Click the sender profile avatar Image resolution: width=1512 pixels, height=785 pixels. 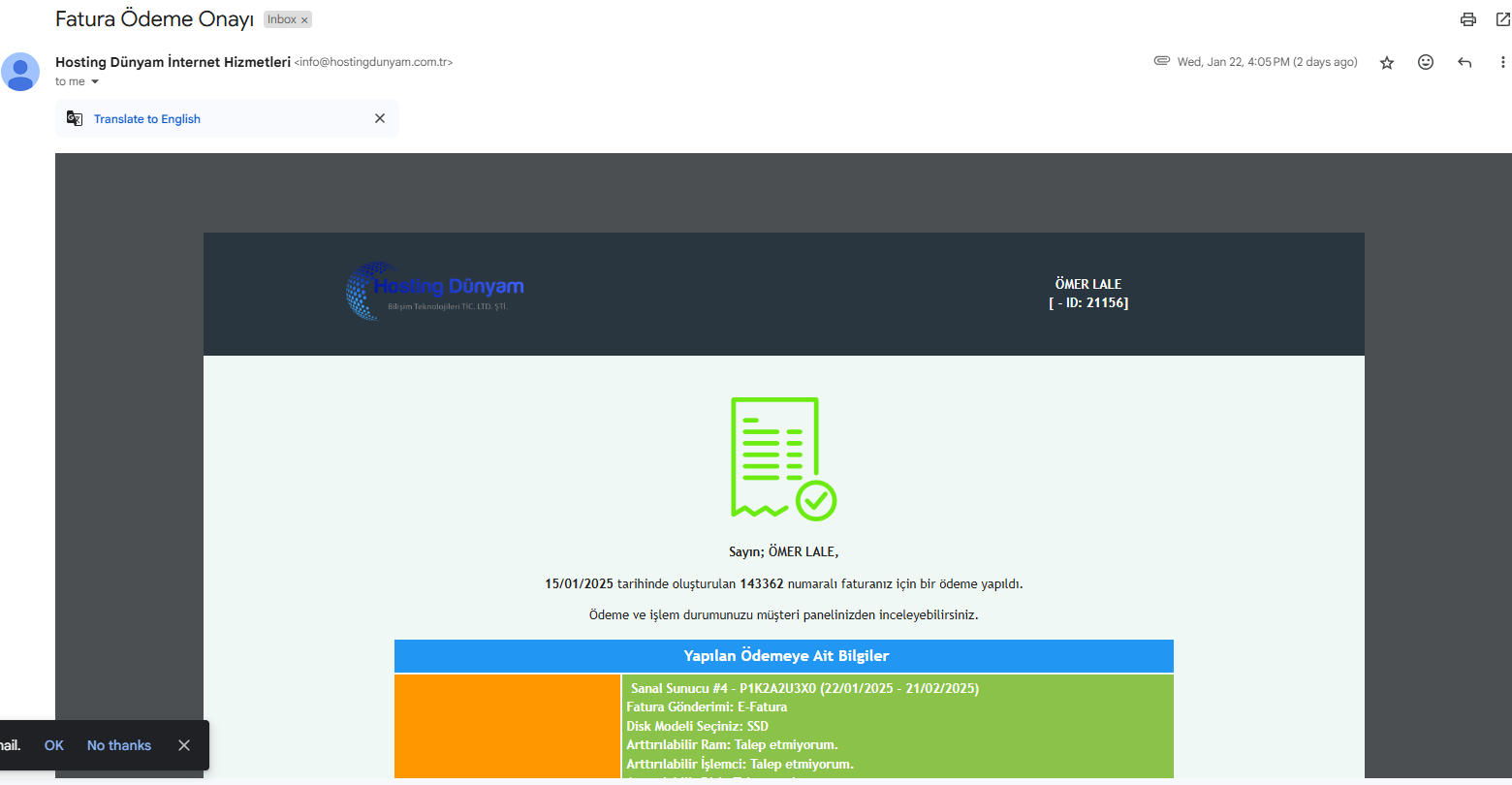pyautogui.click(x=20, y=72)
